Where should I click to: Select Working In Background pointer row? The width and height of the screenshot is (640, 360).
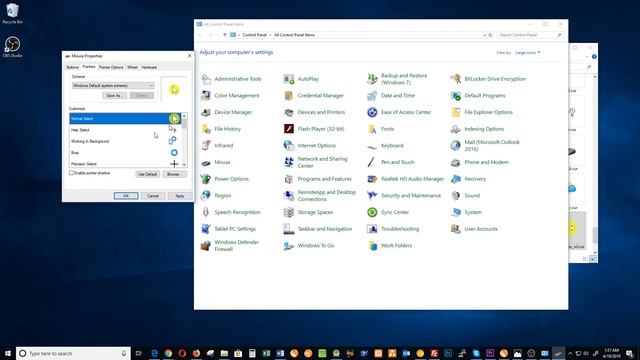(125, 141)
